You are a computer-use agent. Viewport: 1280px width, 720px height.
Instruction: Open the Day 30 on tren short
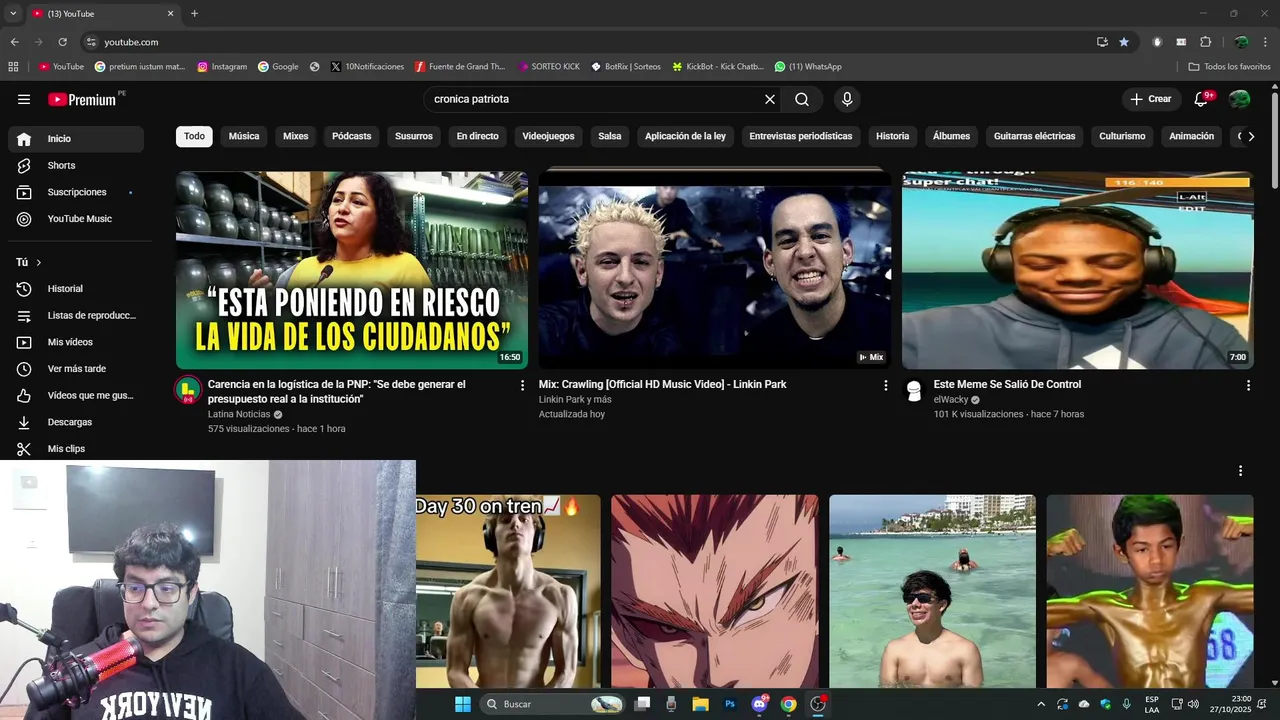508,592
